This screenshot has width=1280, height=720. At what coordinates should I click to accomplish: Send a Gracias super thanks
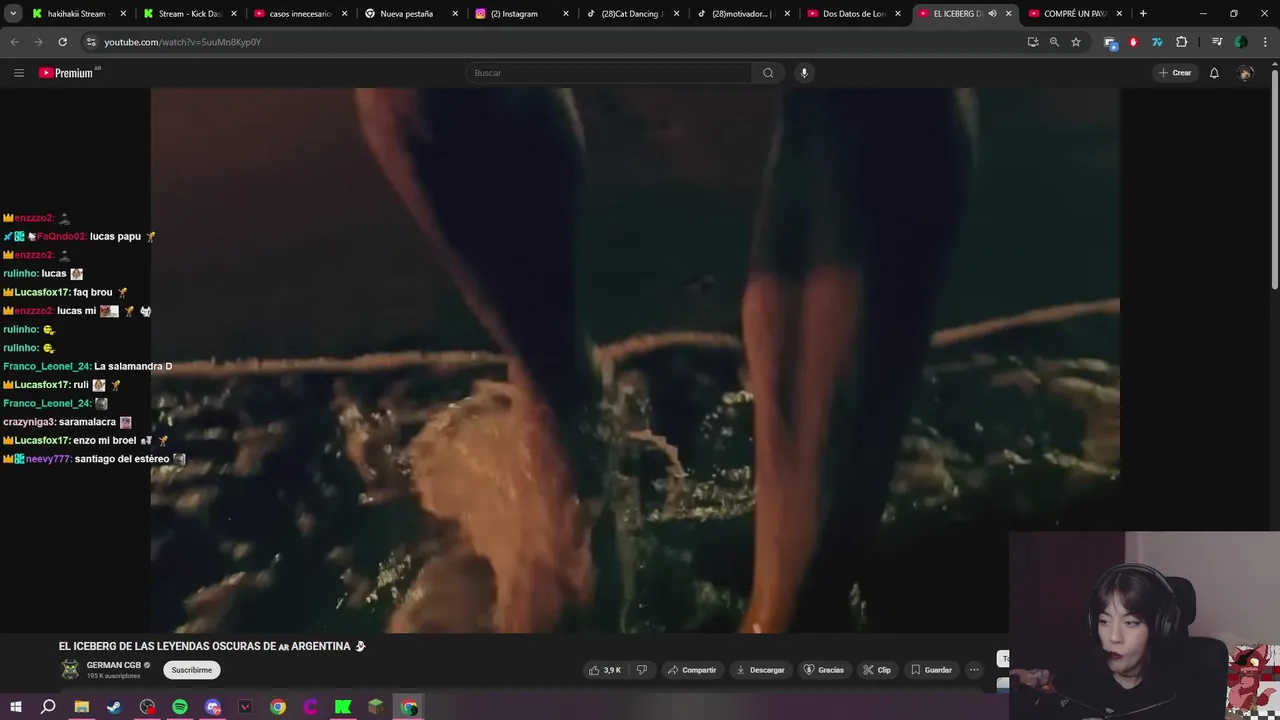pos(824,670)
